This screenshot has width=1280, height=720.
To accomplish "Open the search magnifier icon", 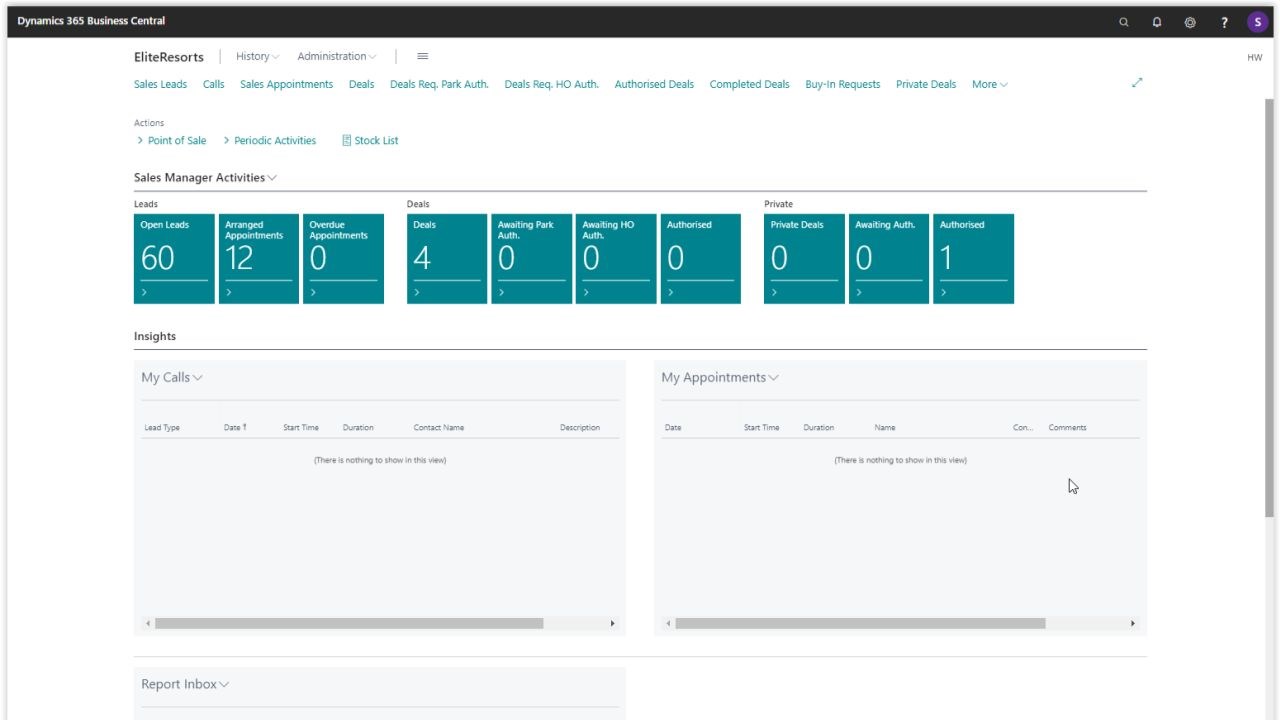I will [1124, 22].
